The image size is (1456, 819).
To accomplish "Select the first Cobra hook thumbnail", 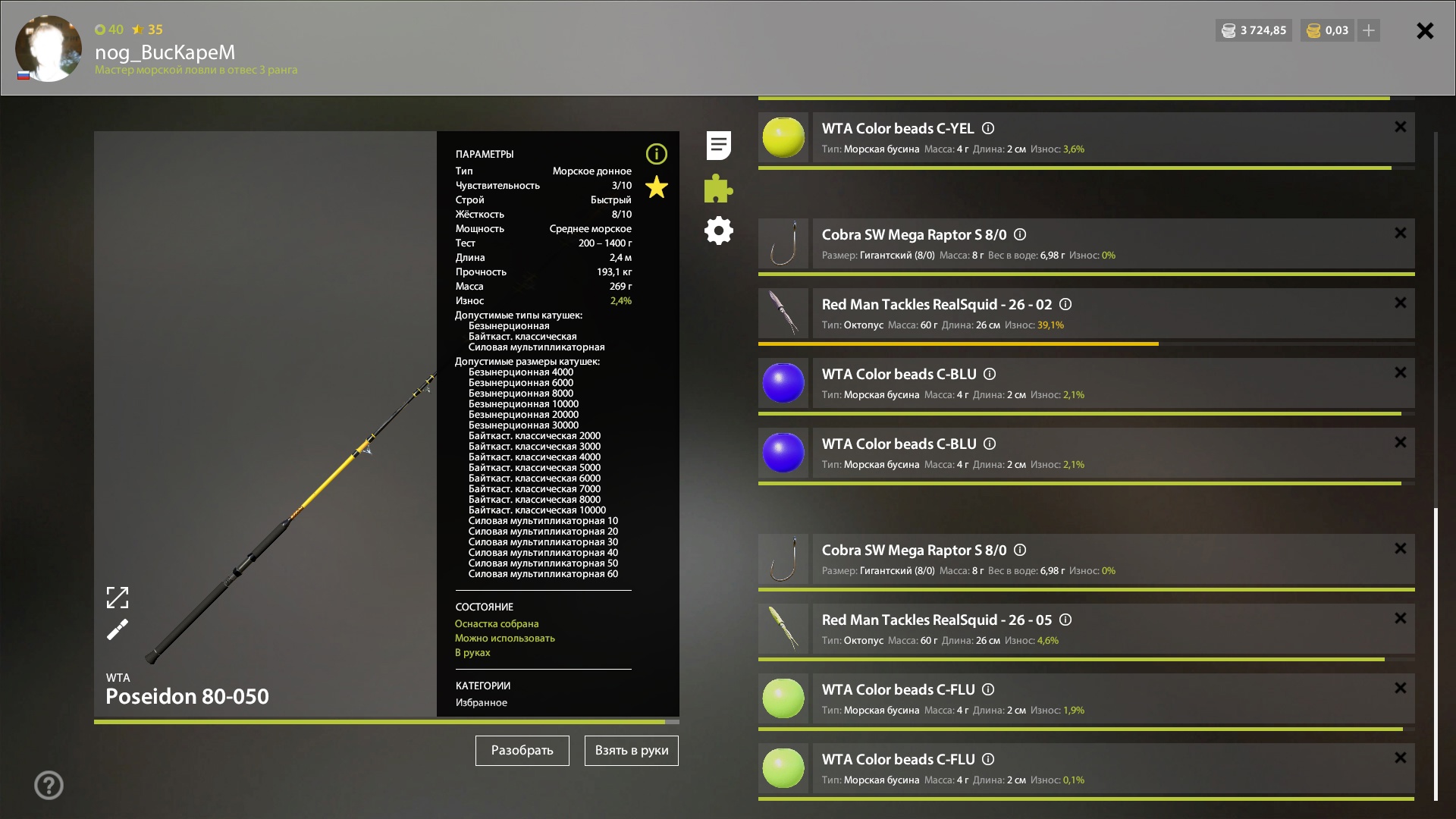I will pyautogui.click(x=783, y=243).
